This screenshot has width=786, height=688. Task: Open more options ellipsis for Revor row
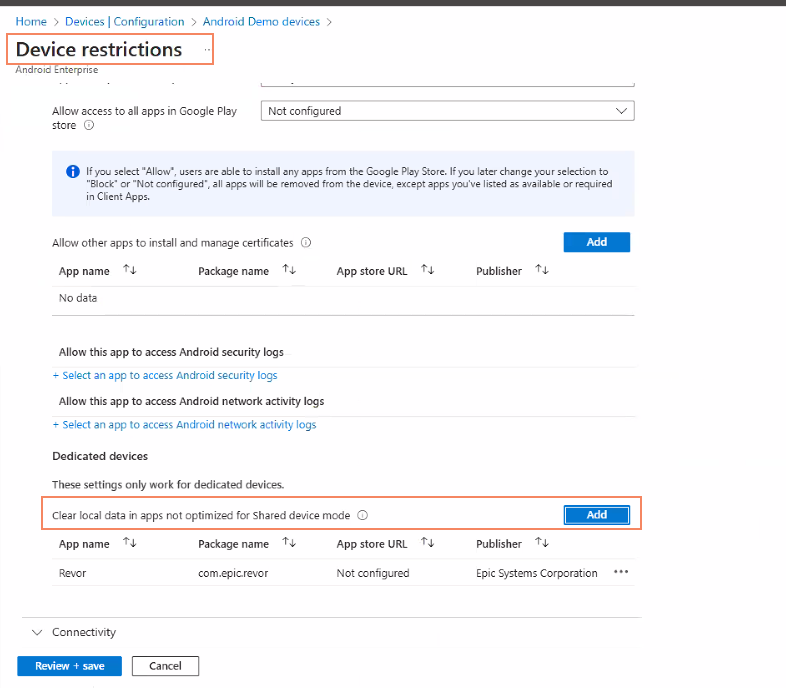pos(621,573)
